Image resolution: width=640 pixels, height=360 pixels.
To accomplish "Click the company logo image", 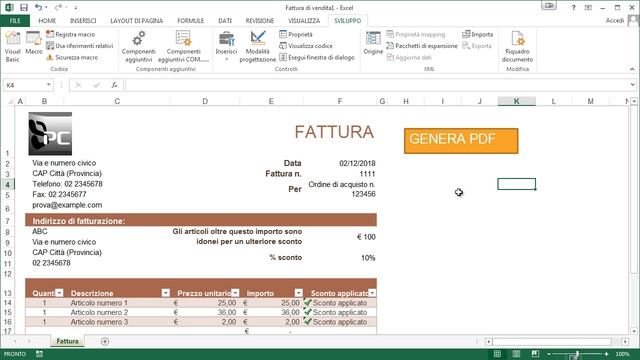I will [50, 134].
